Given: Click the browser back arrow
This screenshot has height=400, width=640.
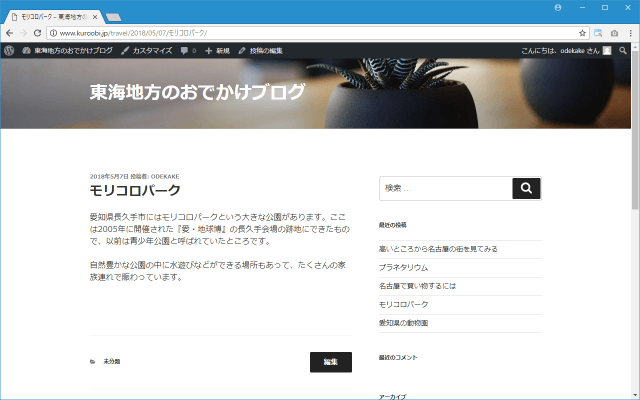Looking at the screenshot, I should click(9, 33).
